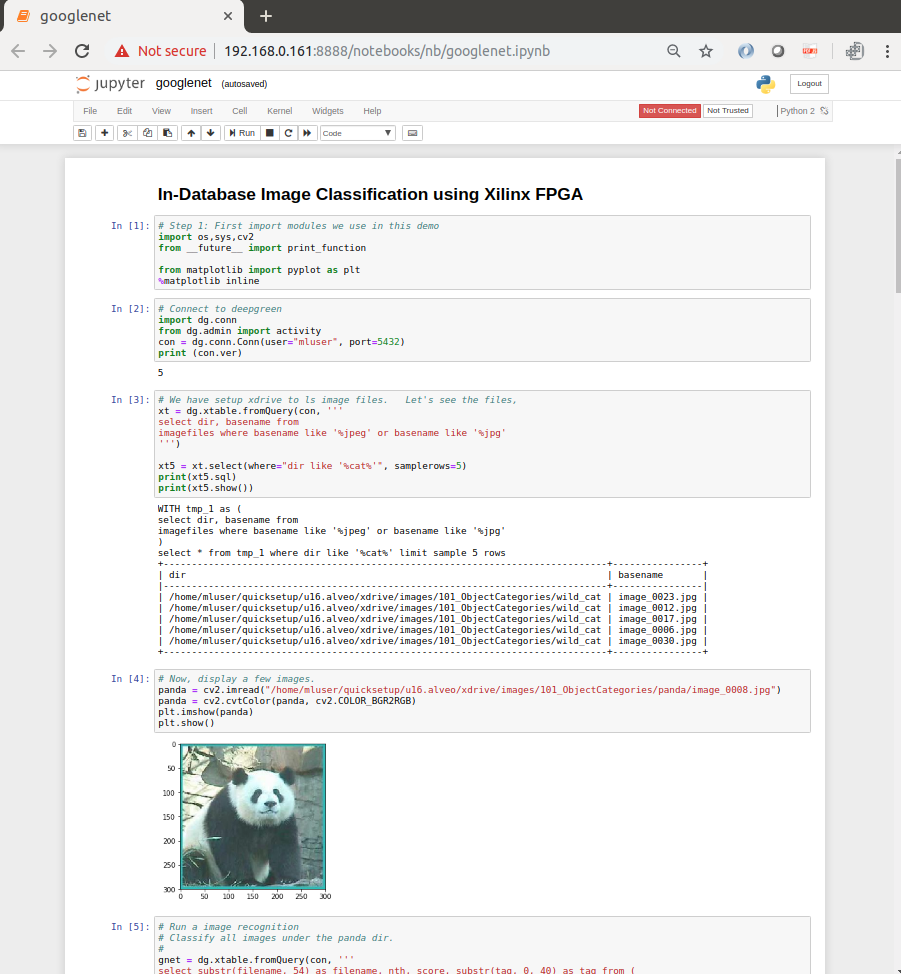Click the blue circular extension icon

click(x=746, y=51)
